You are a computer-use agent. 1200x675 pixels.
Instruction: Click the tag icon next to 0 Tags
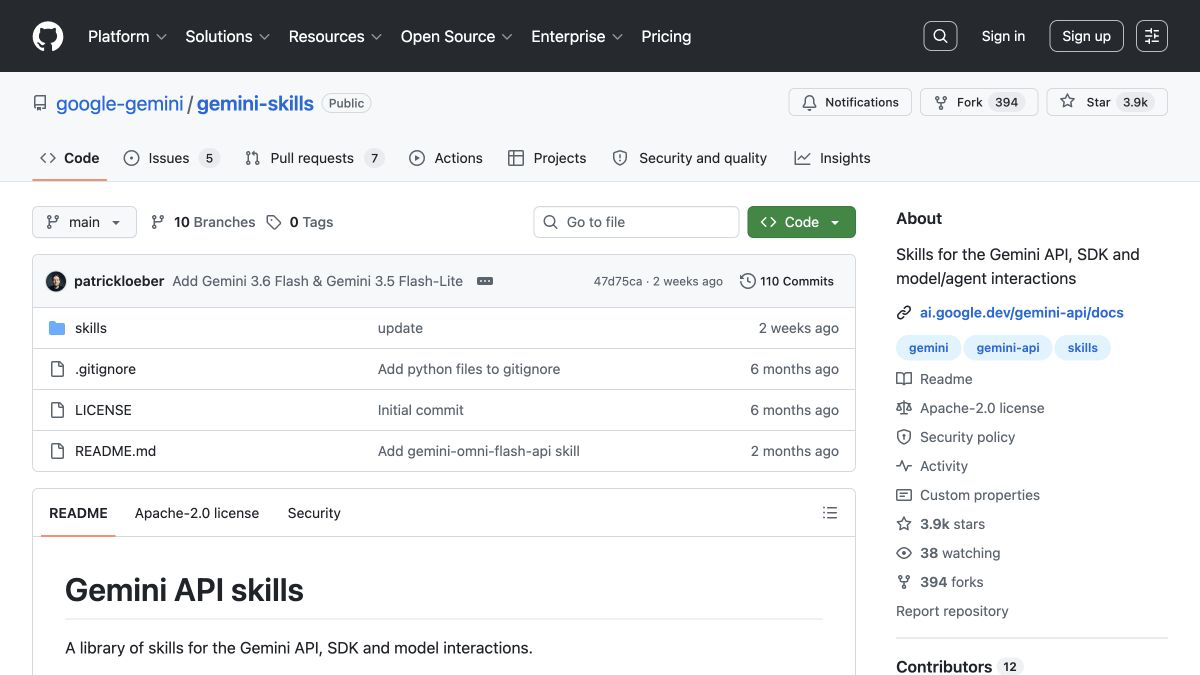[x=274, y=222]
